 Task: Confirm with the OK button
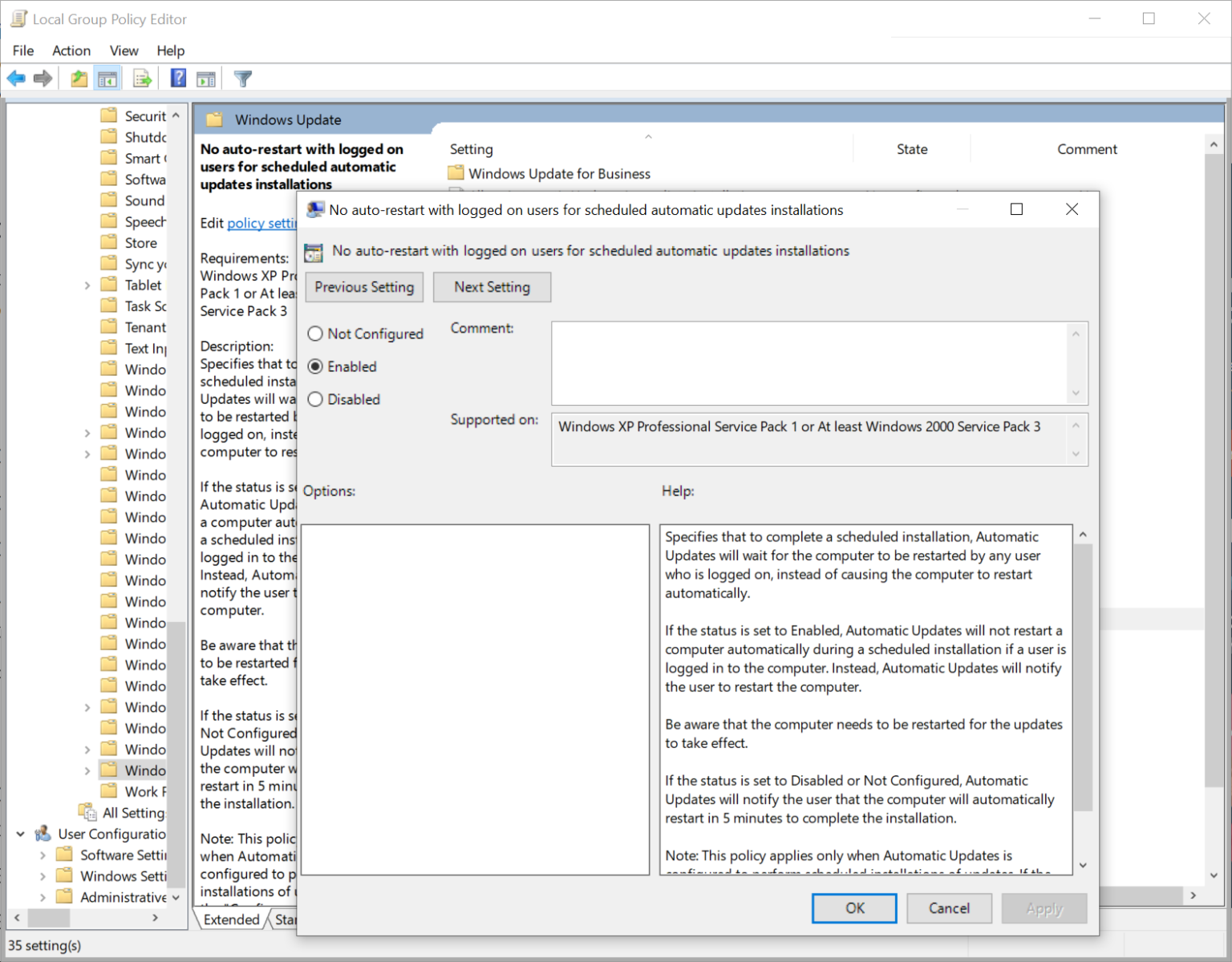854,908
